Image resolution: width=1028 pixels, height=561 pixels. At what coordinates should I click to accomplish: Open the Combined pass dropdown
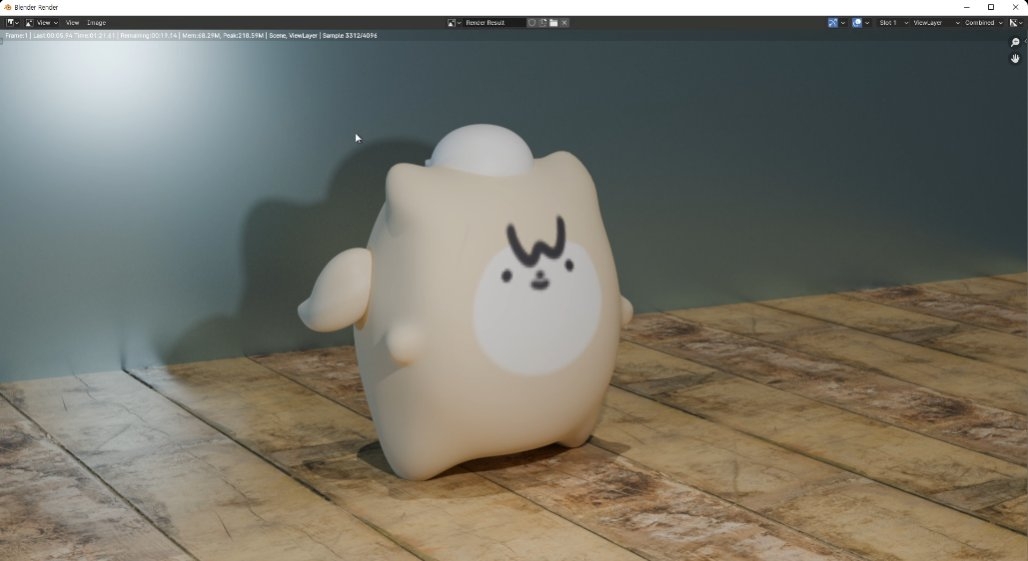[x=983, y=22]
